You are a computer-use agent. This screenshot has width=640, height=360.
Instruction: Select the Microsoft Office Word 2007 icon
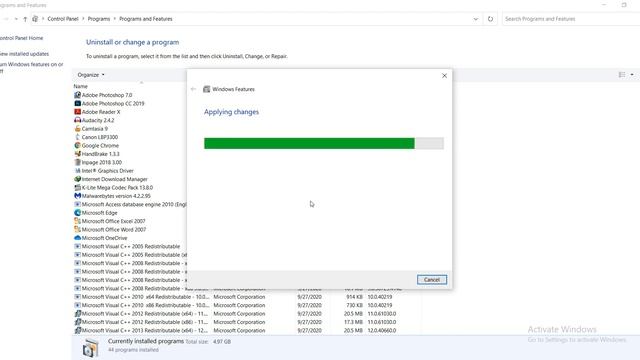click(78, 229)
